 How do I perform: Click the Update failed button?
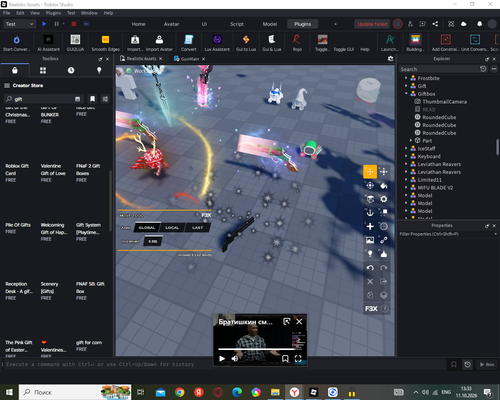pyautogui.click(x=372, y=24)
